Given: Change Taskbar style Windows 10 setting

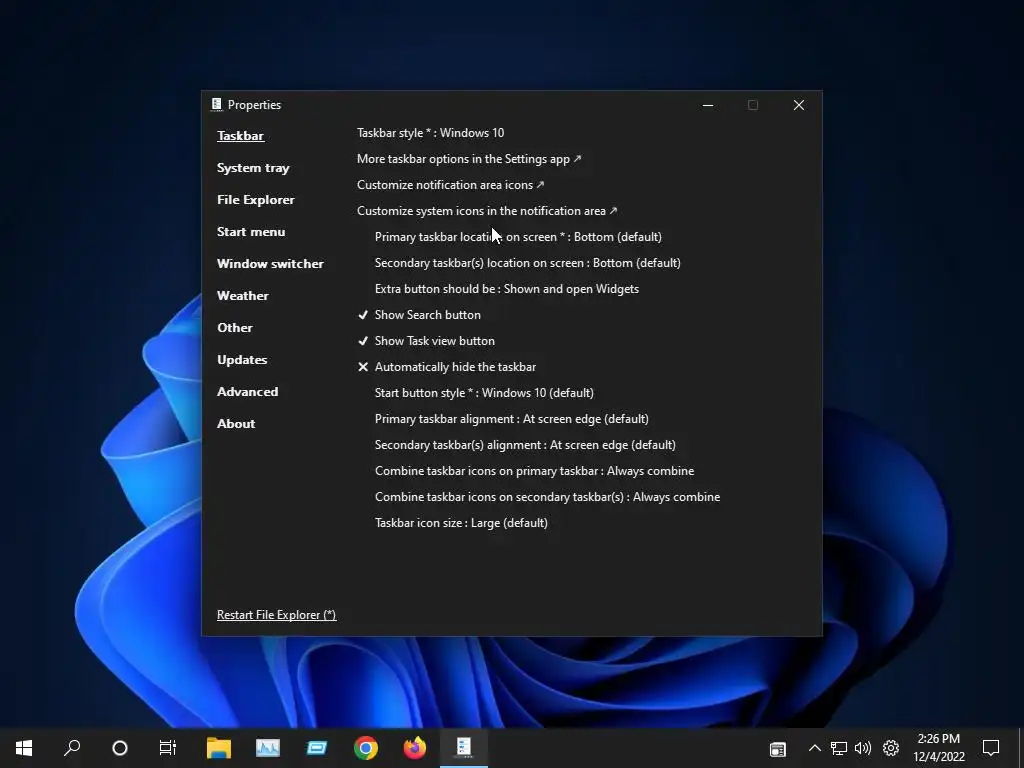Looking at the screenshot, I should pos(430,133).
